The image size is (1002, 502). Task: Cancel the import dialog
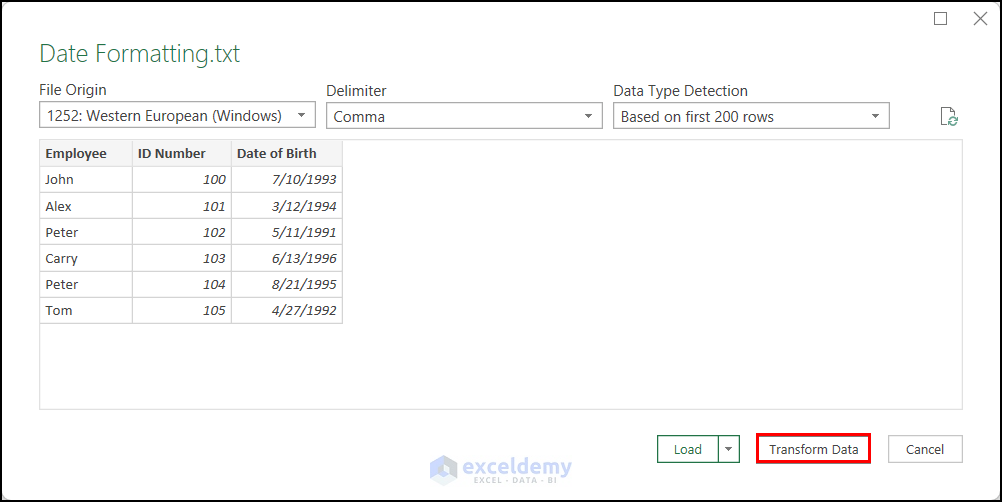coord(925,449)
